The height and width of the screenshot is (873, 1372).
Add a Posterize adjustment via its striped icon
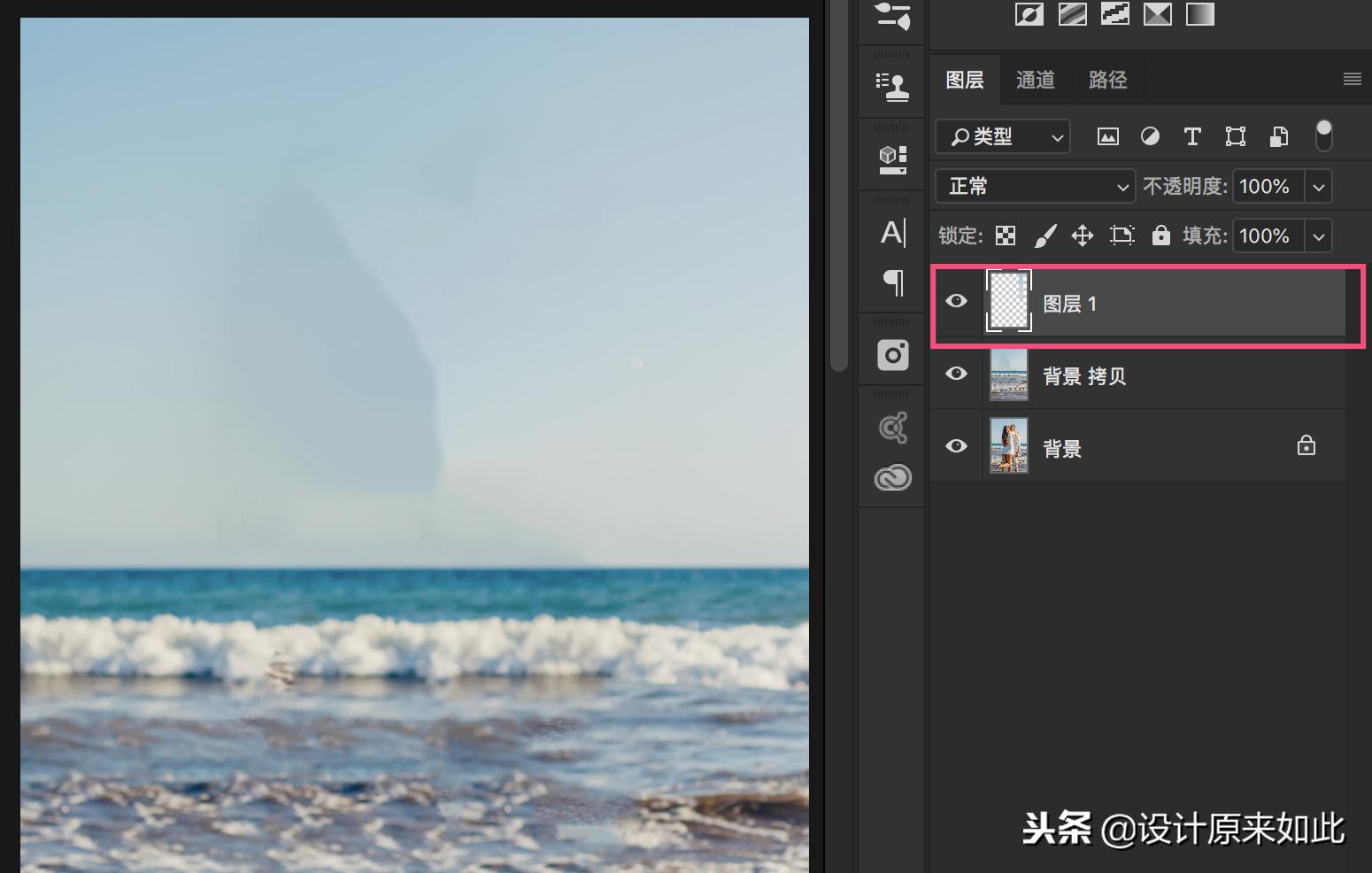tap(1072, 14)
